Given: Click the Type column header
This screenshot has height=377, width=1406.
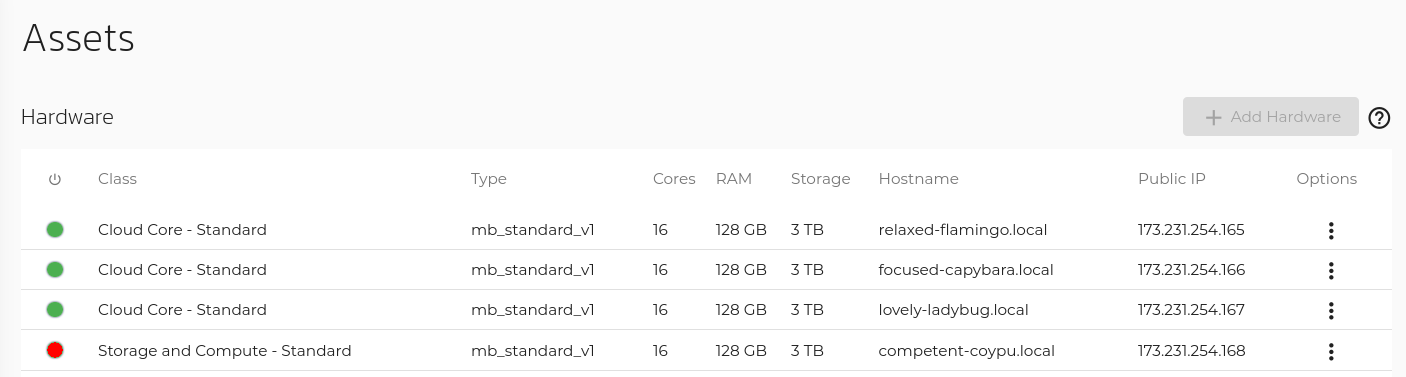Looking at the screenshot, I should (489, 179).
